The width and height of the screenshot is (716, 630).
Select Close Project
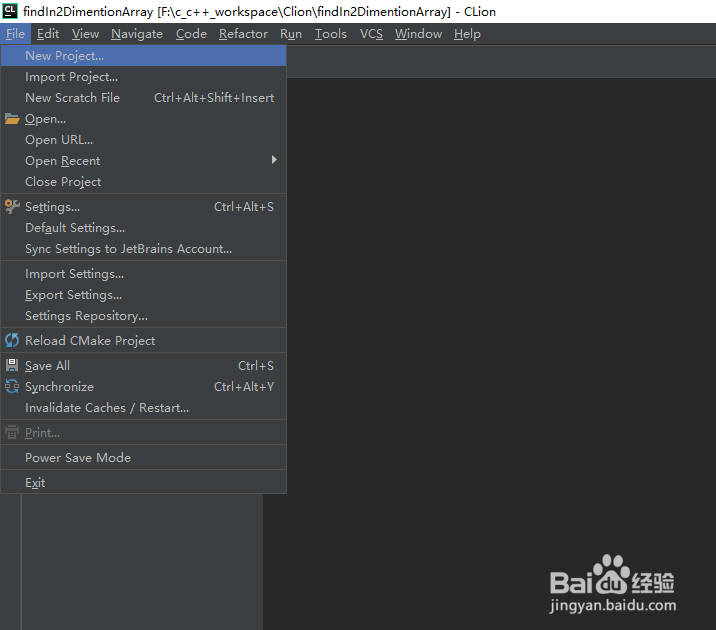tap(143, 182)
